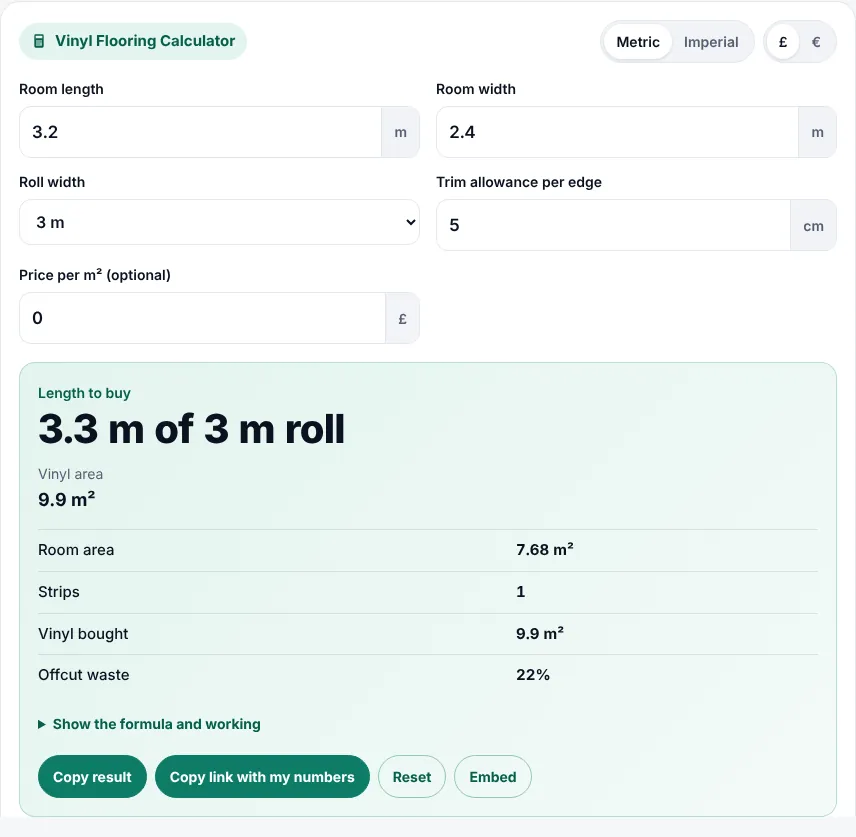Click the £ suffix in the price field

coord(402,318)
